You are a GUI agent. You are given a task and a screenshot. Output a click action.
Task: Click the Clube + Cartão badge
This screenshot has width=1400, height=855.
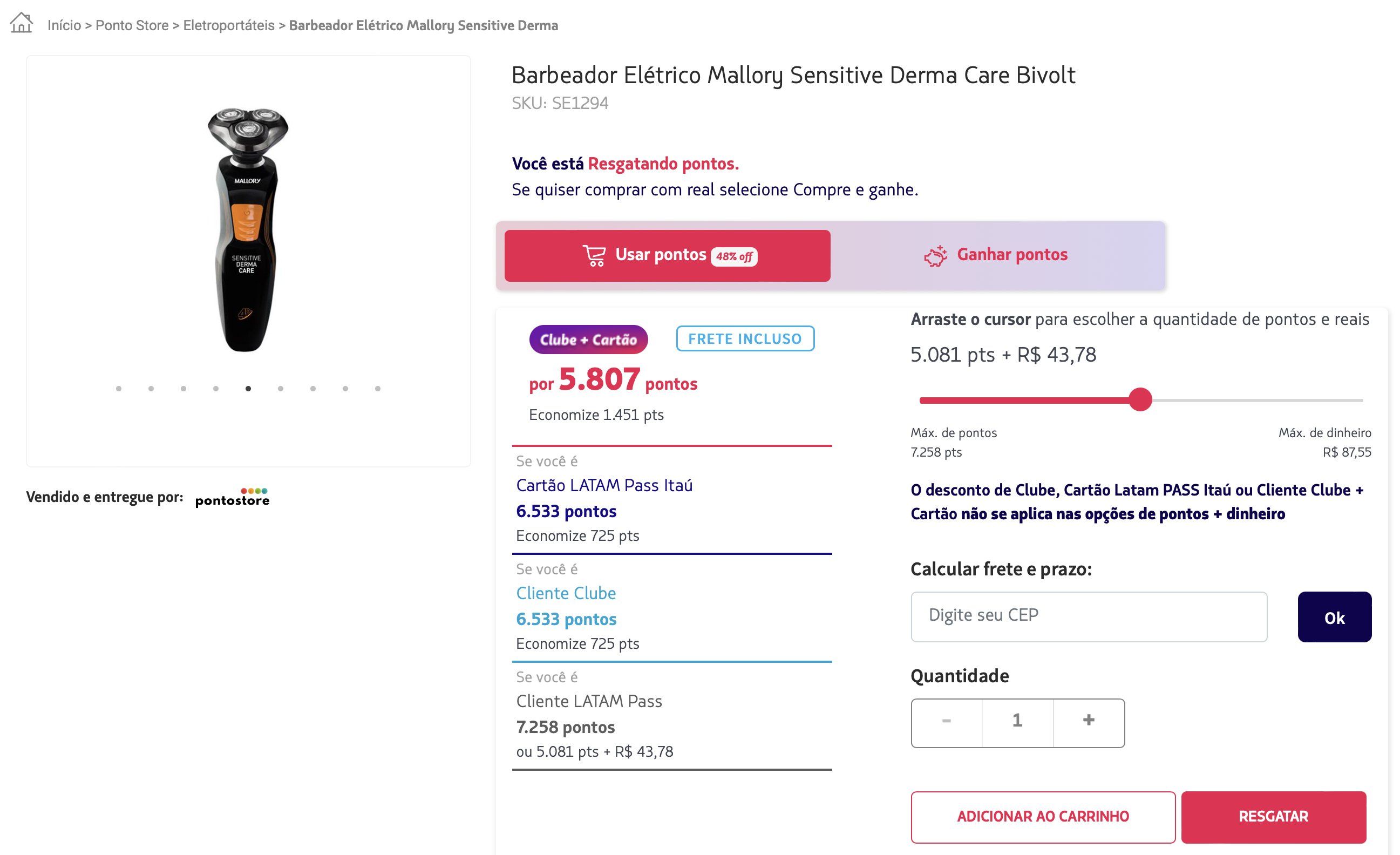coord(589,339)
